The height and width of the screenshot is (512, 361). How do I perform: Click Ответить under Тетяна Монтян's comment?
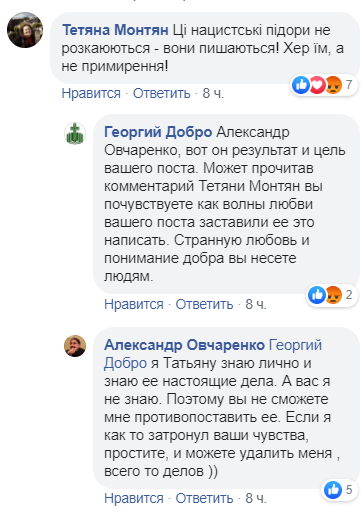(162, 93)
